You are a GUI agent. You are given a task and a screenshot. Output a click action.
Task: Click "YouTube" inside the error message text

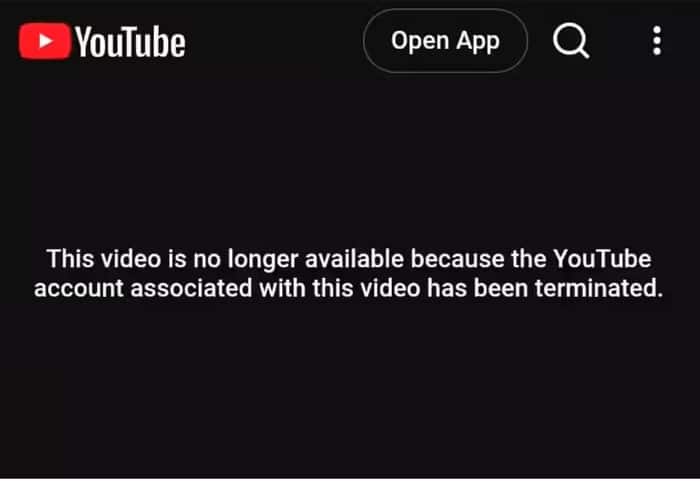[602, 259]
